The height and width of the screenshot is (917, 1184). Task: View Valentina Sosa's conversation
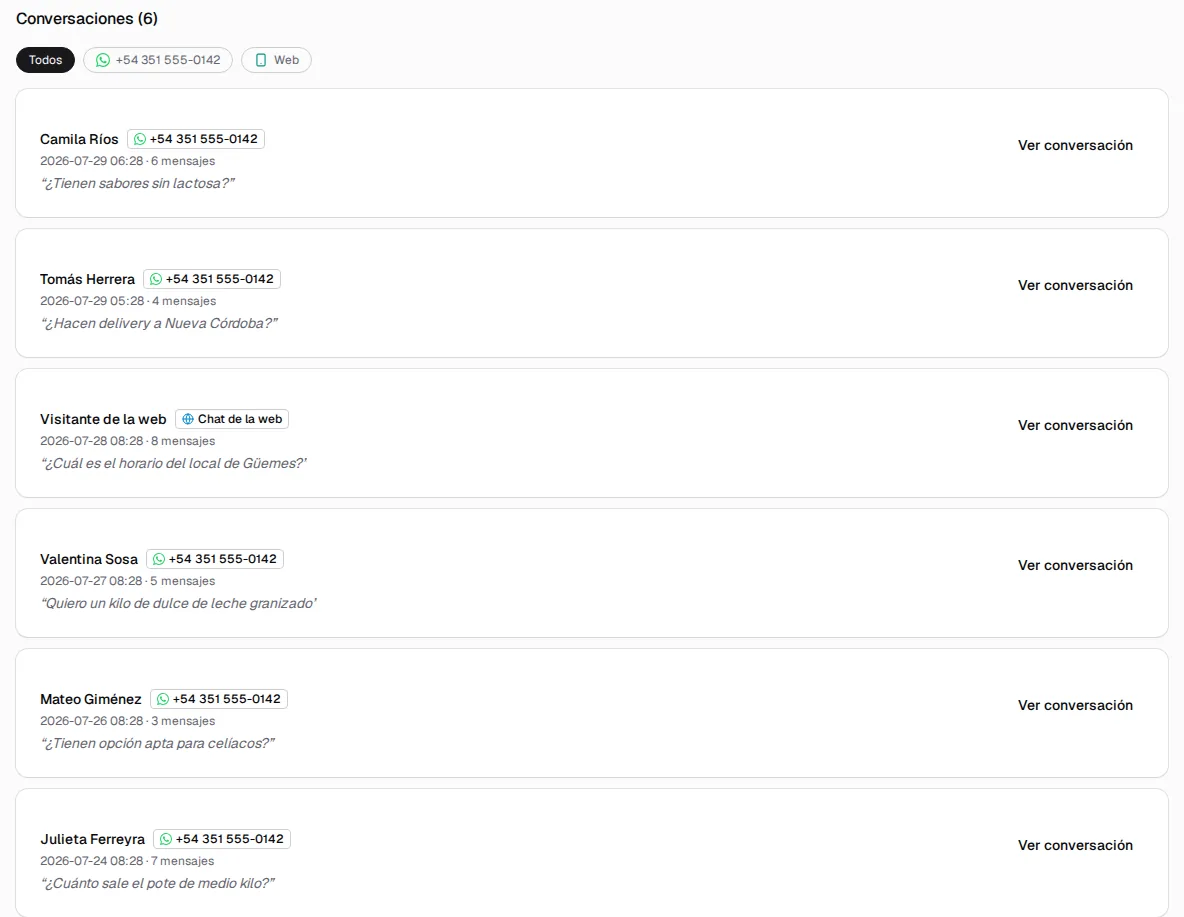[1075, 566]
